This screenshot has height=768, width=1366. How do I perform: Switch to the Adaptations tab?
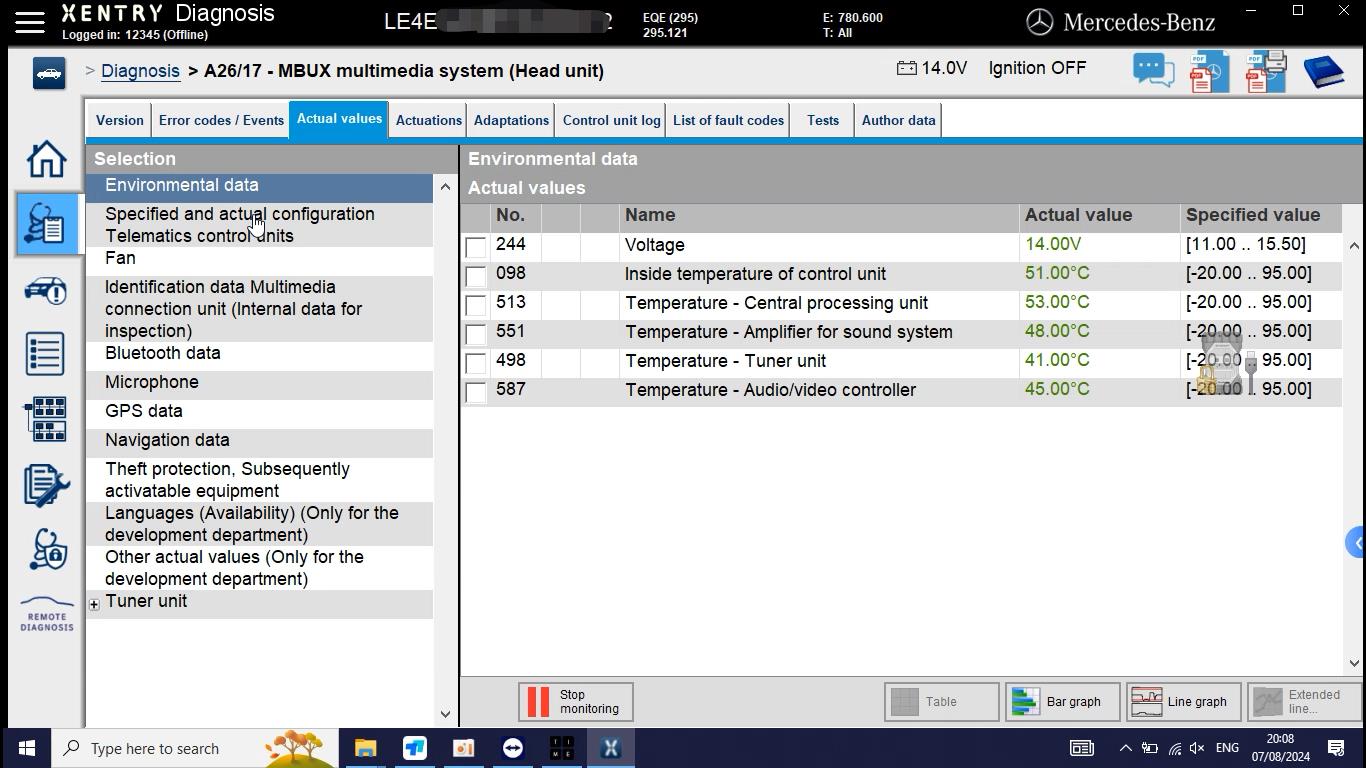point(511,120)
